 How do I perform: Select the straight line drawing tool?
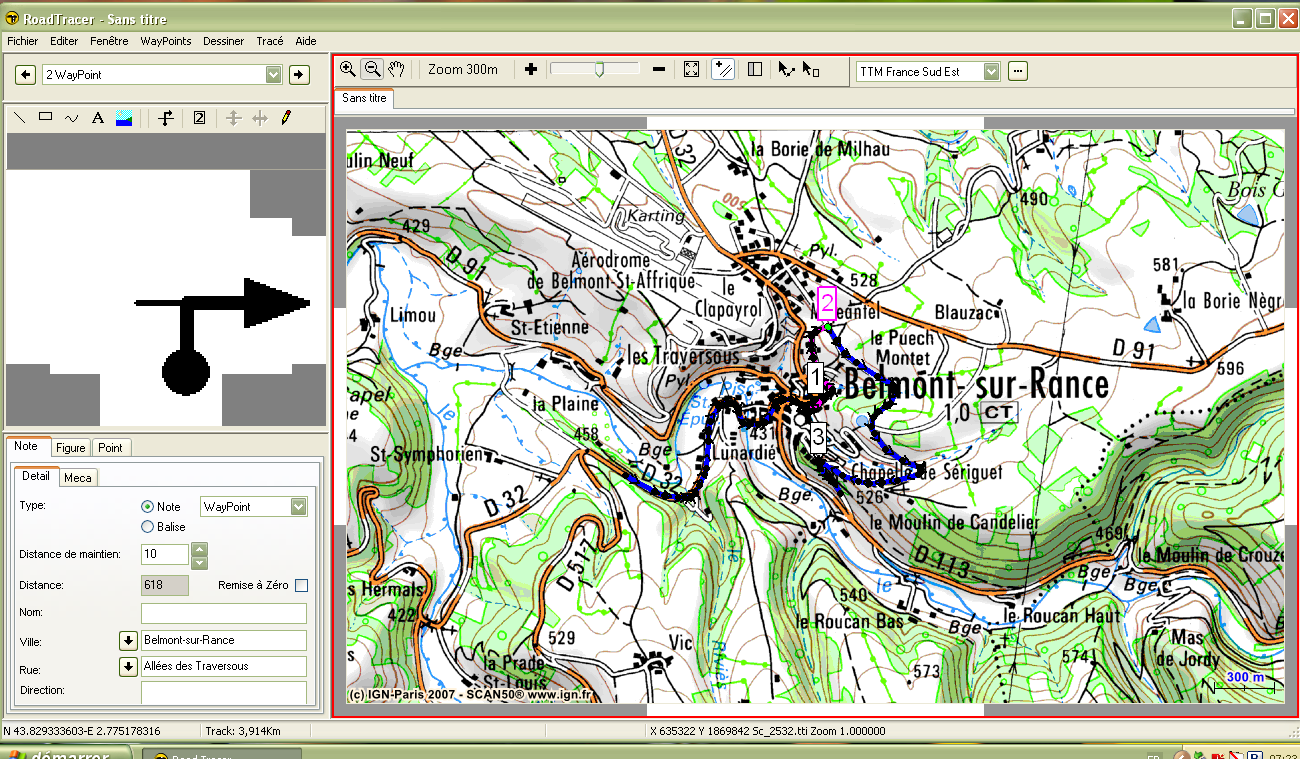tap(20, 117)
